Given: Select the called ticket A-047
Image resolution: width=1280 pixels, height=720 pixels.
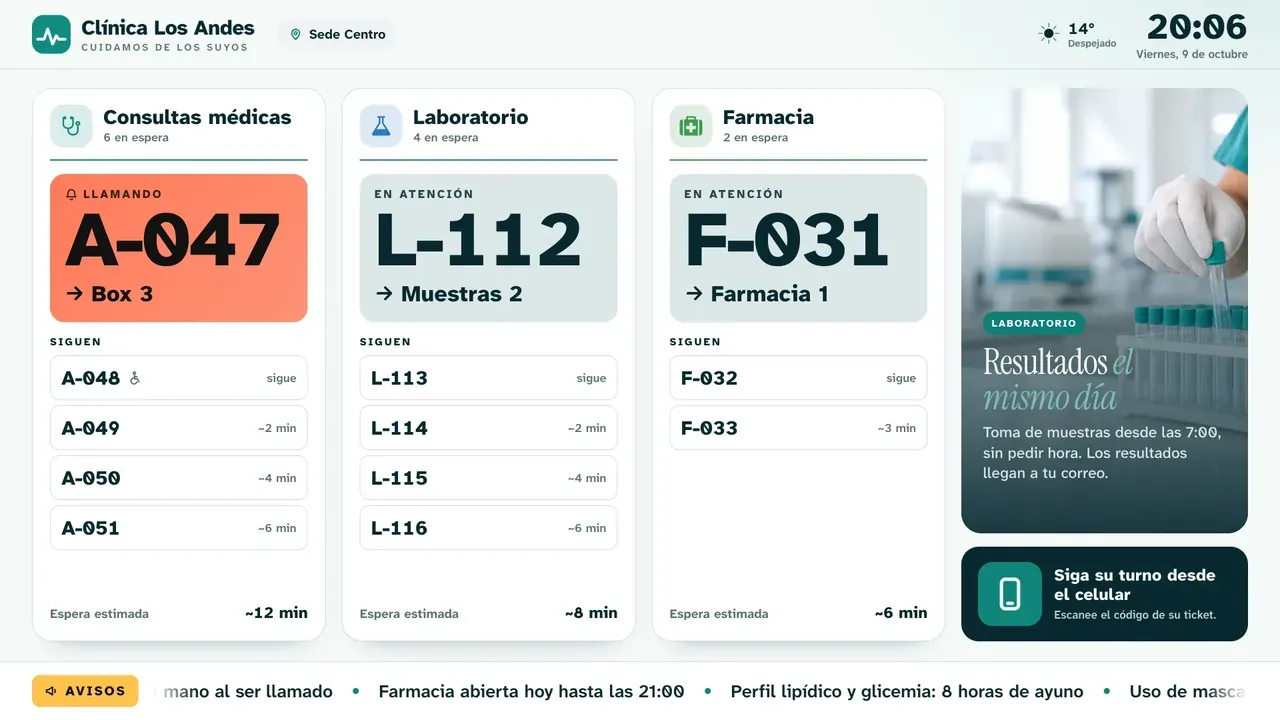Looking at the screenshot, I should [x=179, y=248].
